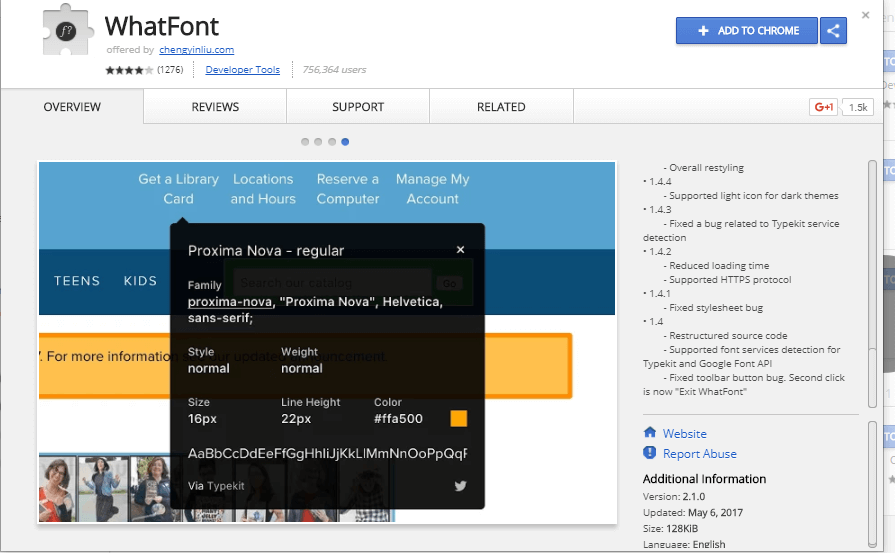
Task: Click the Additional Information heading
Action: click(x=704, y=479)
